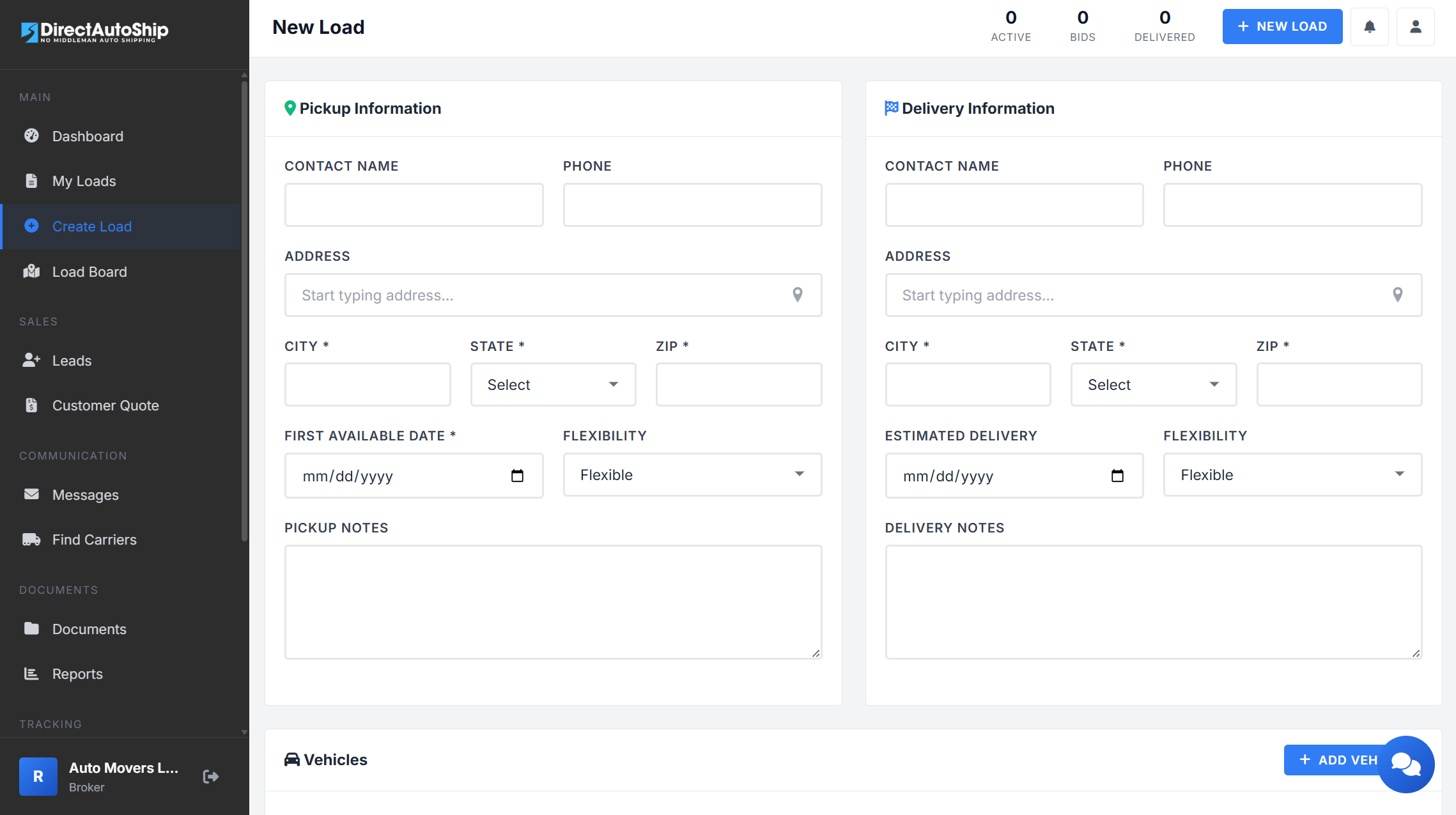The height and width of the screenshot is (815, 1456).
Task: Open Documents in the sidebar
Action: click(121, 629)
